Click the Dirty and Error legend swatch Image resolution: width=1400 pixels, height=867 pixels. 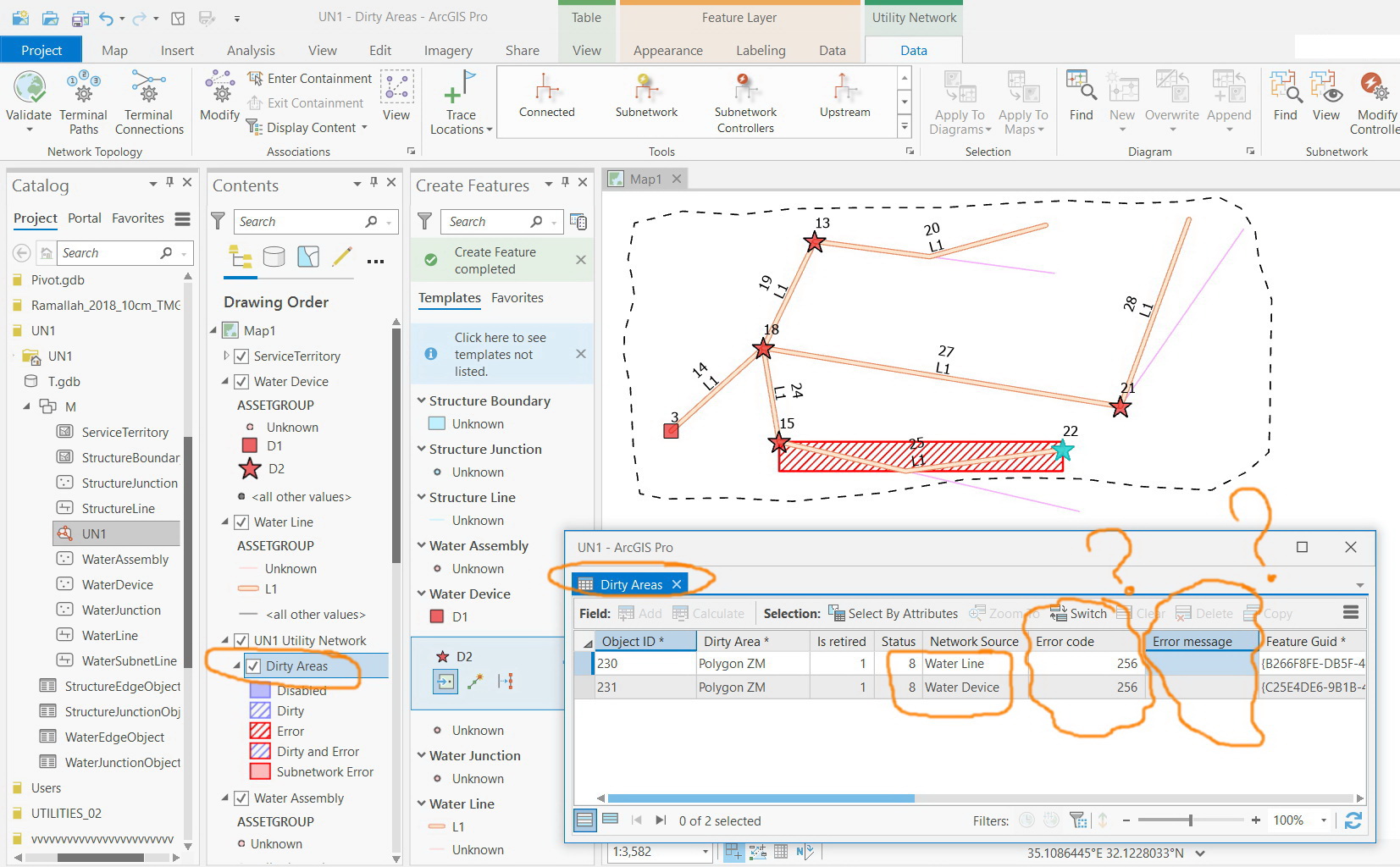(260, 752)
